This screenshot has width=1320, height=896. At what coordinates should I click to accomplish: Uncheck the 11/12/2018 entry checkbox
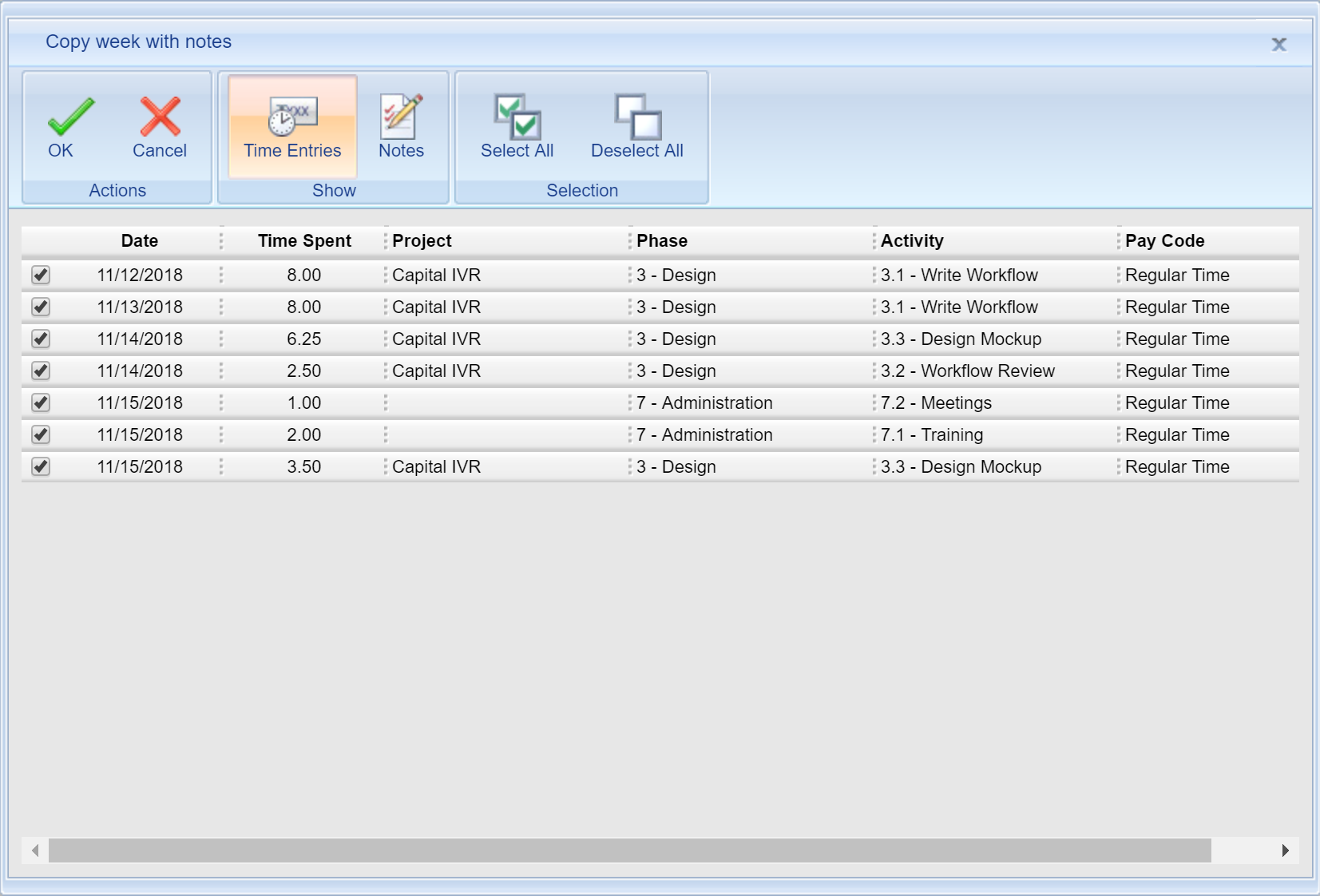click(41, 275)
